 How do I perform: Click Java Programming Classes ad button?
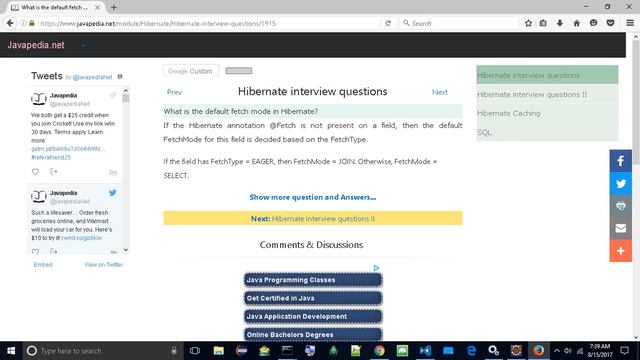point(313,280)
